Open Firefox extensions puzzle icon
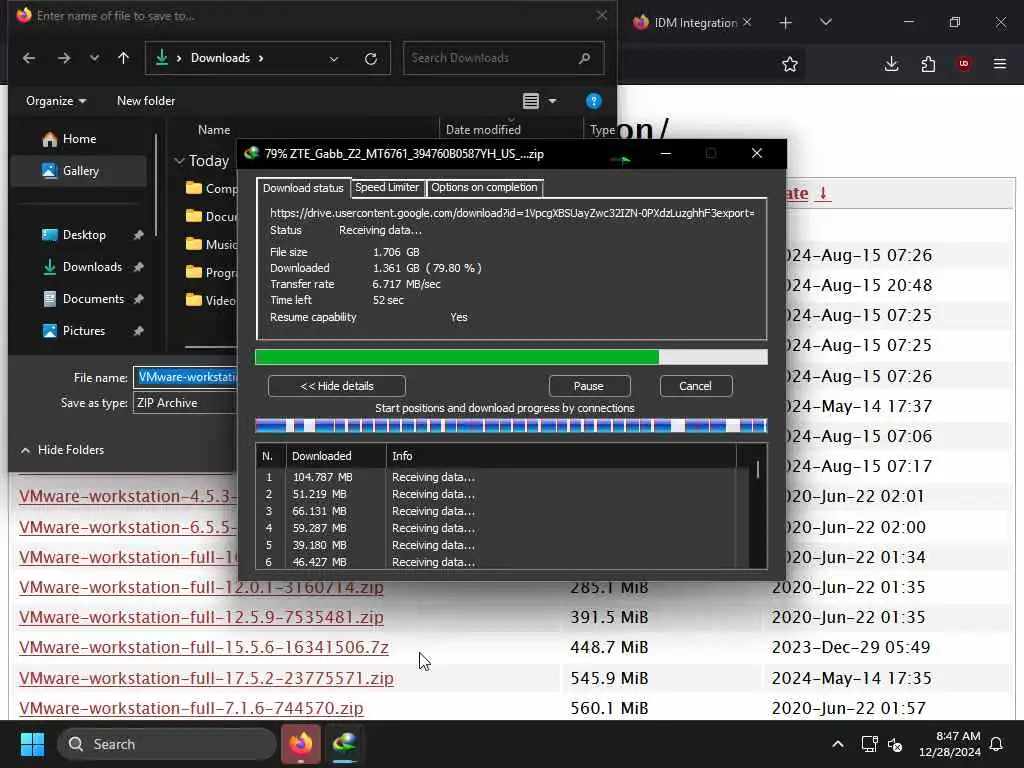1024x768 pixels. point(928,64)
